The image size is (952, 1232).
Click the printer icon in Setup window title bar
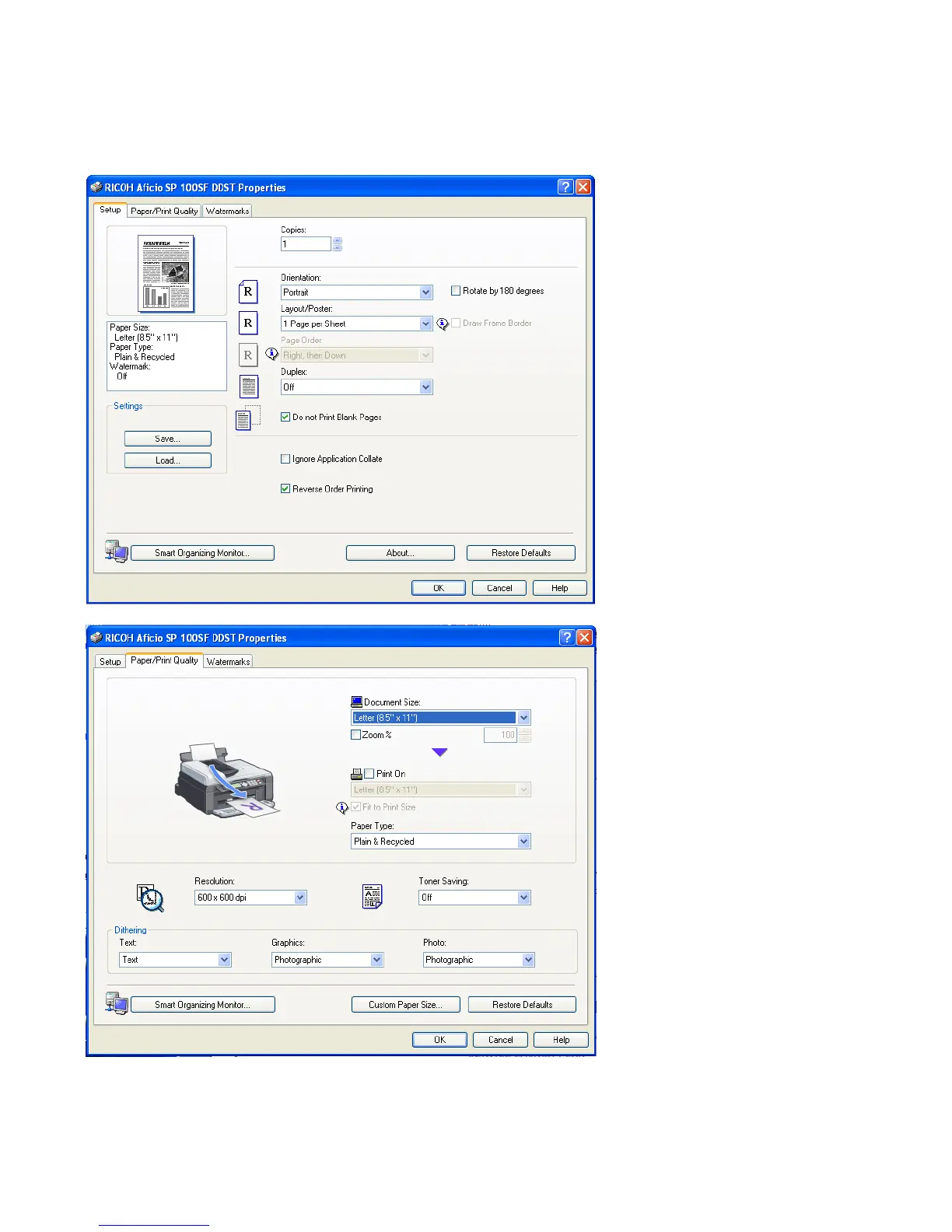96,187
